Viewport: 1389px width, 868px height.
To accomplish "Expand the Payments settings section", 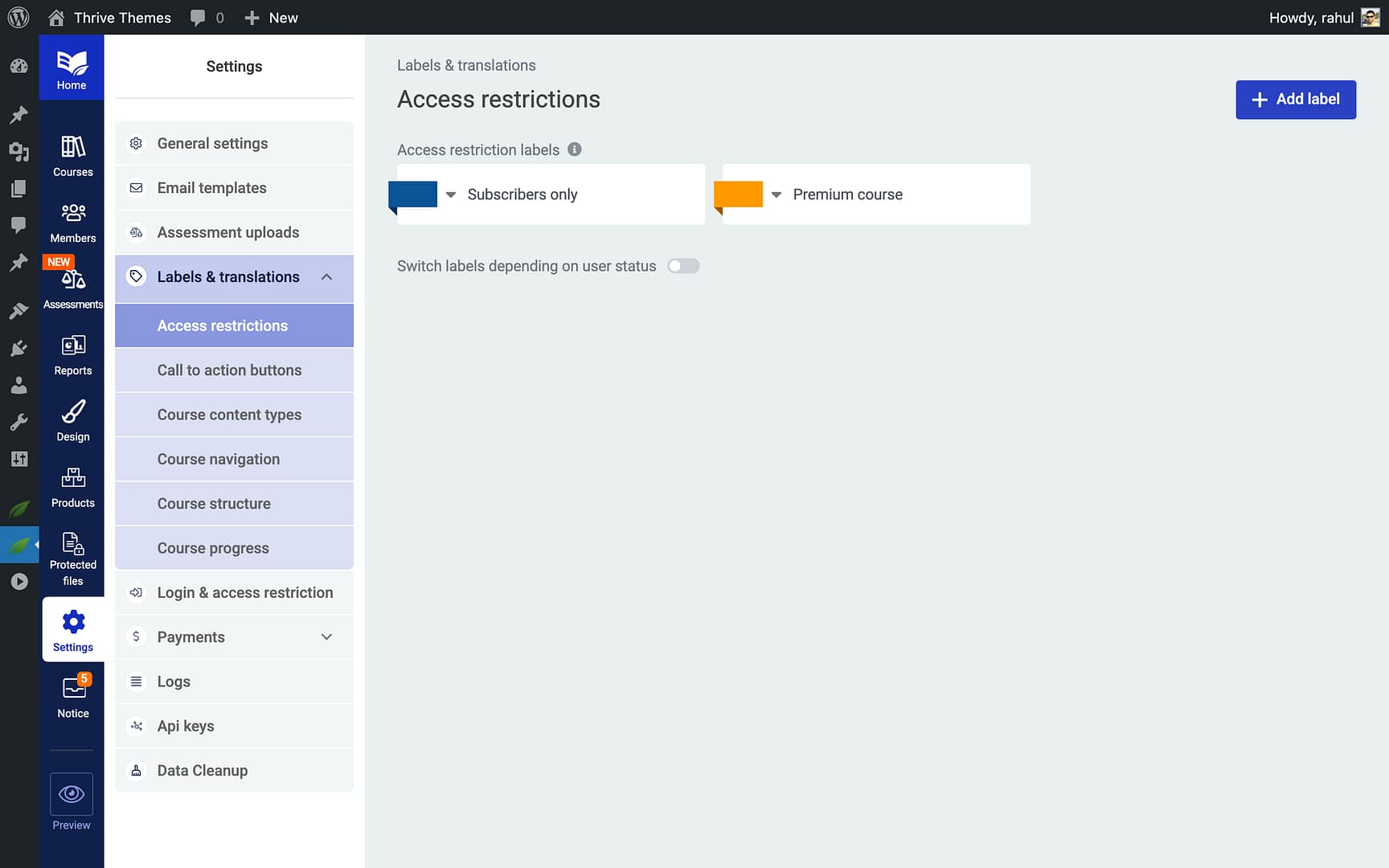I will click(x=326, y=637).
